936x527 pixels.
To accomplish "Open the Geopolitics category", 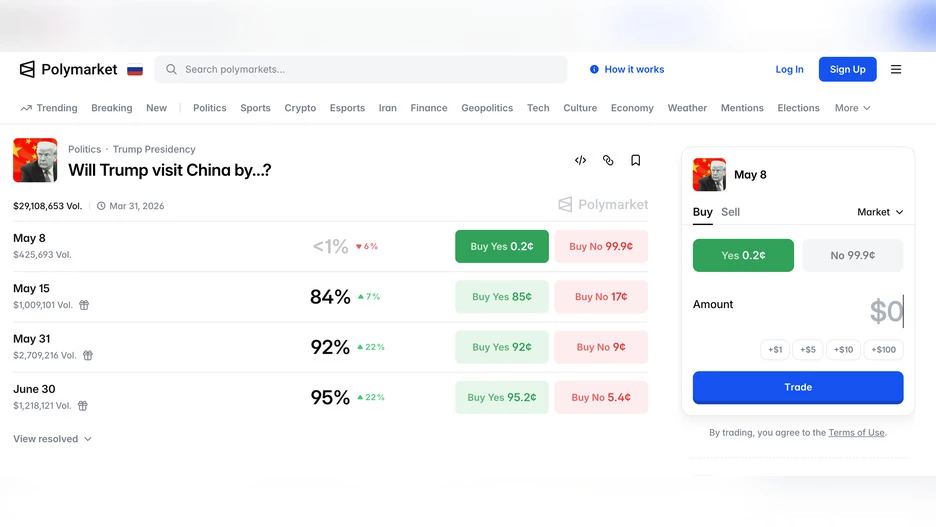I will [x=487, y=108].
